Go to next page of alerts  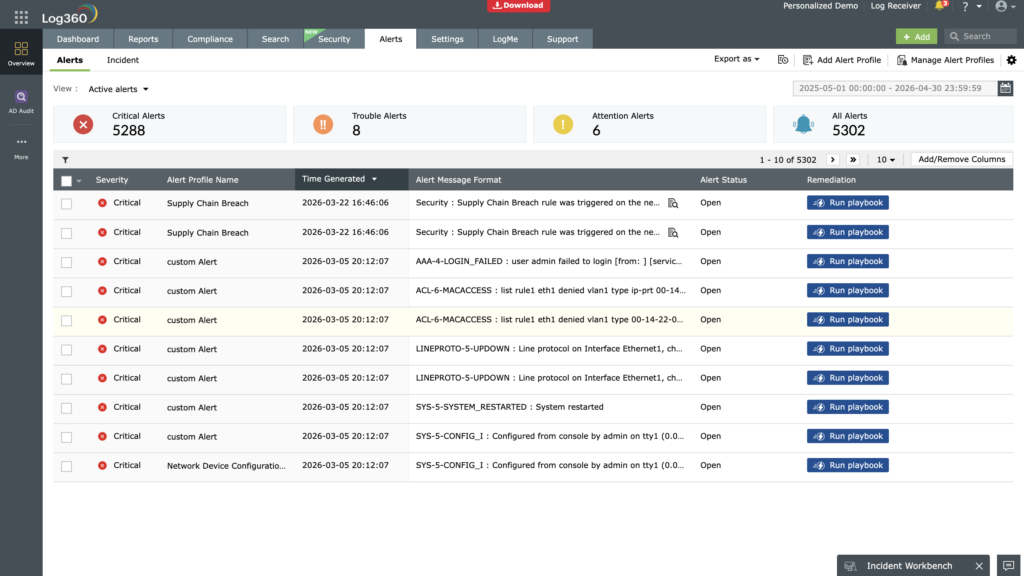pos(832,159)
